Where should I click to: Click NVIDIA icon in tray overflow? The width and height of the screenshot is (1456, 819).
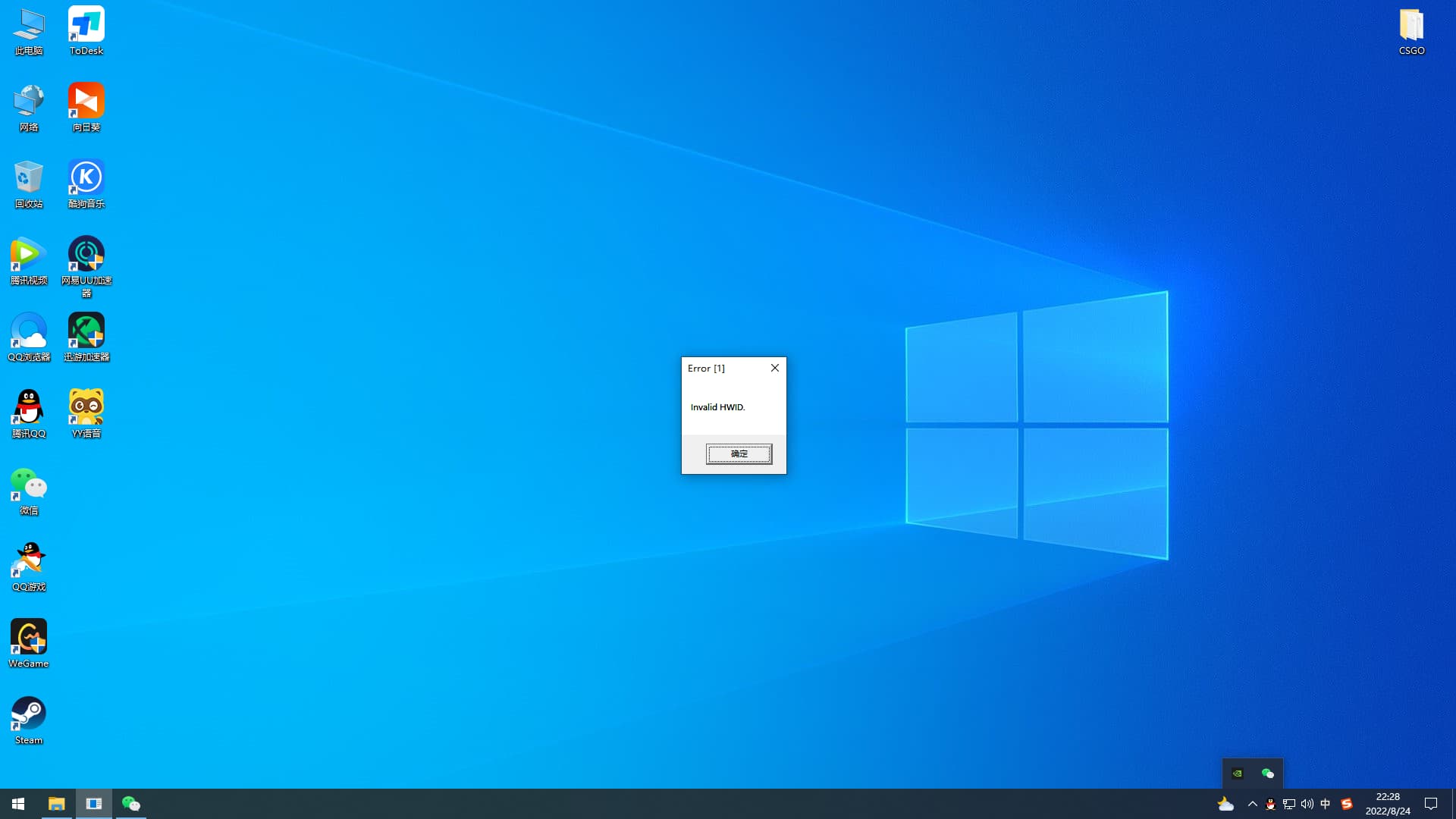[x=1238, y=773]
